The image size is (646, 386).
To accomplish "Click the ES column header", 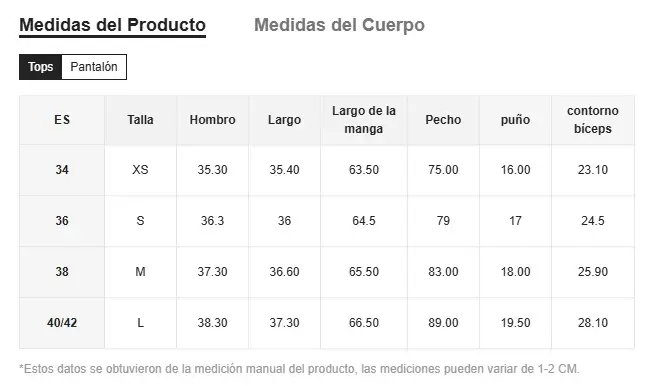I will (x=62, y=120).
